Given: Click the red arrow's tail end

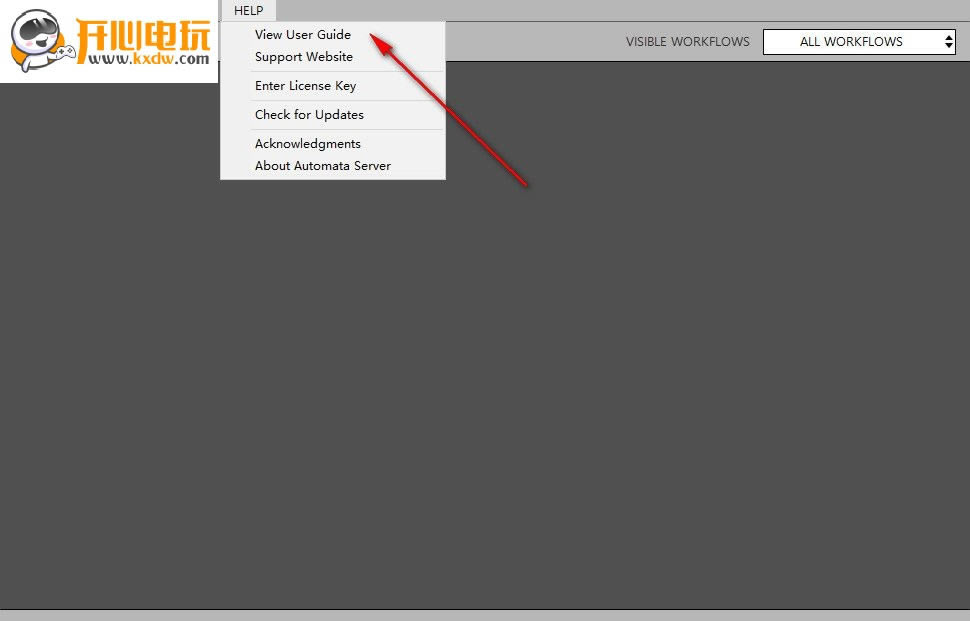Looking at the screenshot, I should pyautogui.click(x=525, y=184).
